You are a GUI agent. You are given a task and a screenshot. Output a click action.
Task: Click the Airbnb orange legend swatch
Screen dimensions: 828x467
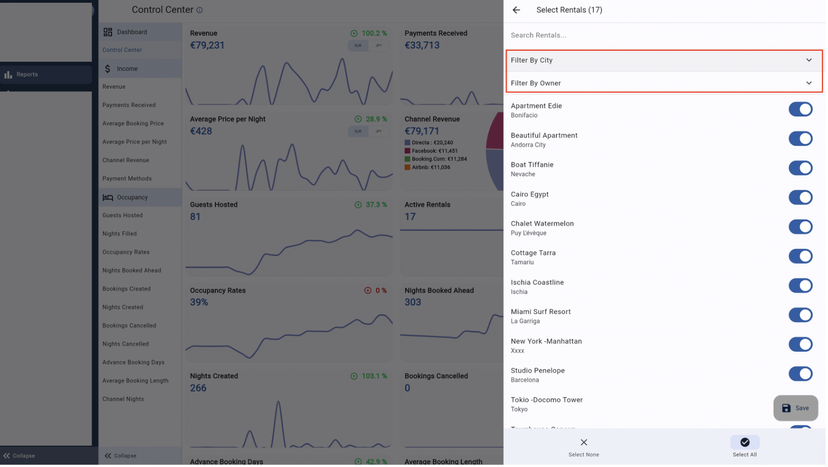tap(408, 168)
